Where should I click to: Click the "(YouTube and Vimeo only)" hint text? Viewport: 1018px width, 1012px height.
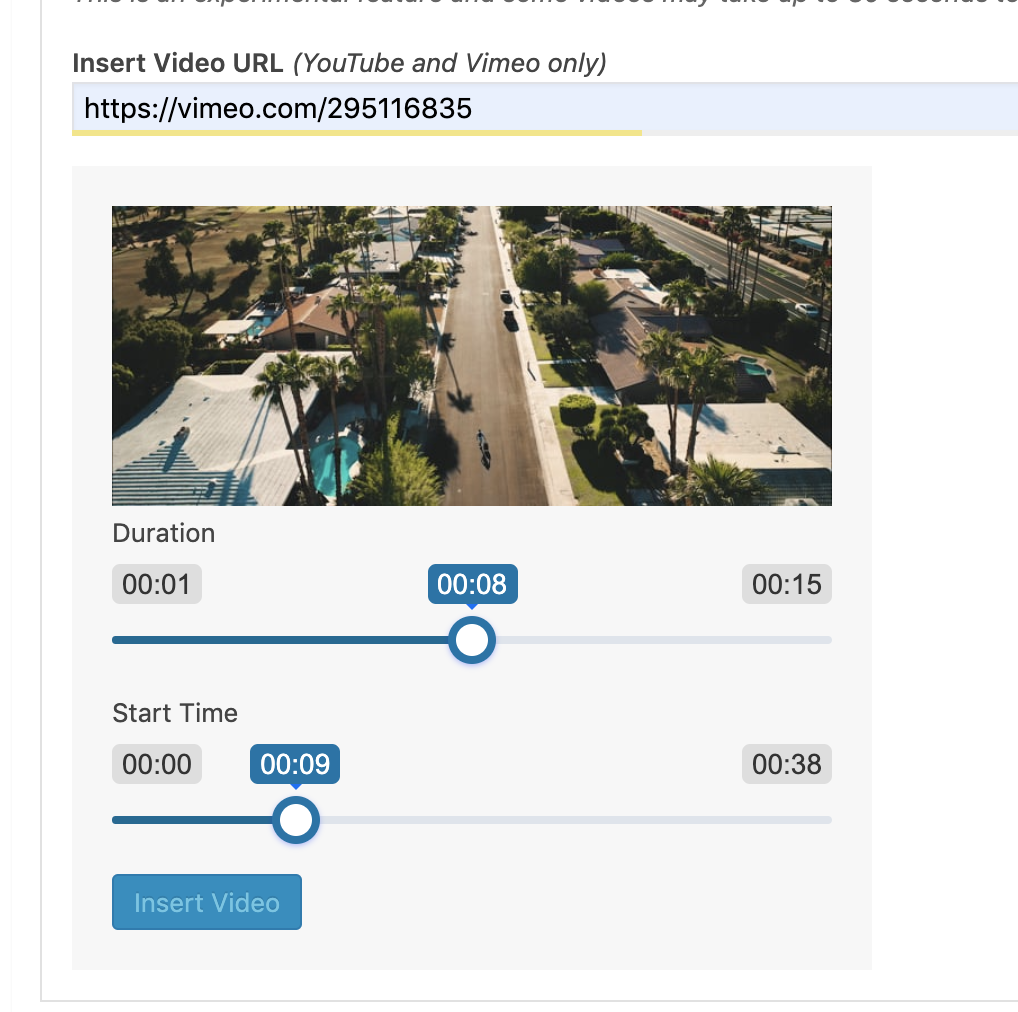pos(449,63)
